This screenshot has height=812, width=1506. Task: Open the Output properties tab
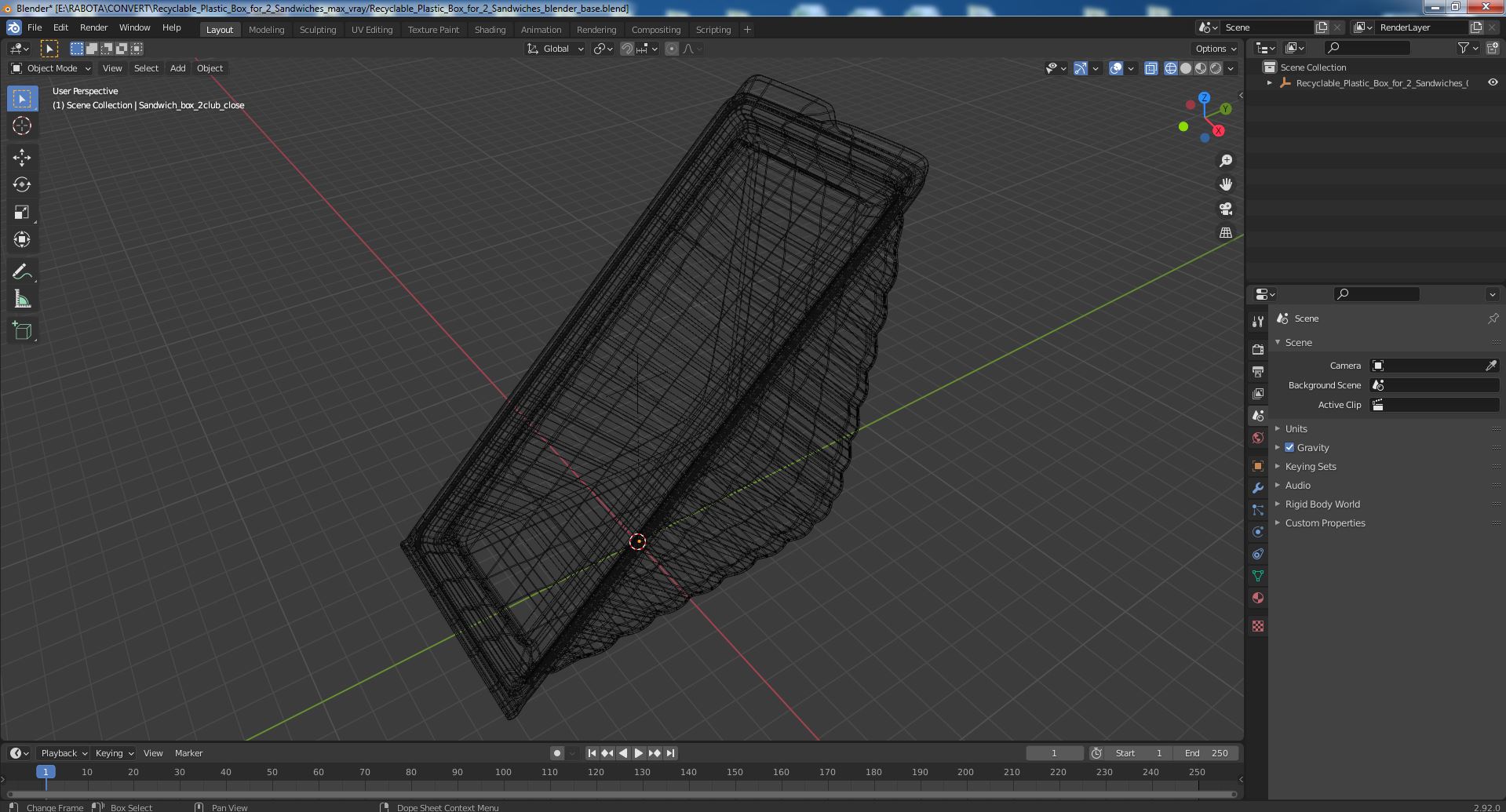(1258, 371)
